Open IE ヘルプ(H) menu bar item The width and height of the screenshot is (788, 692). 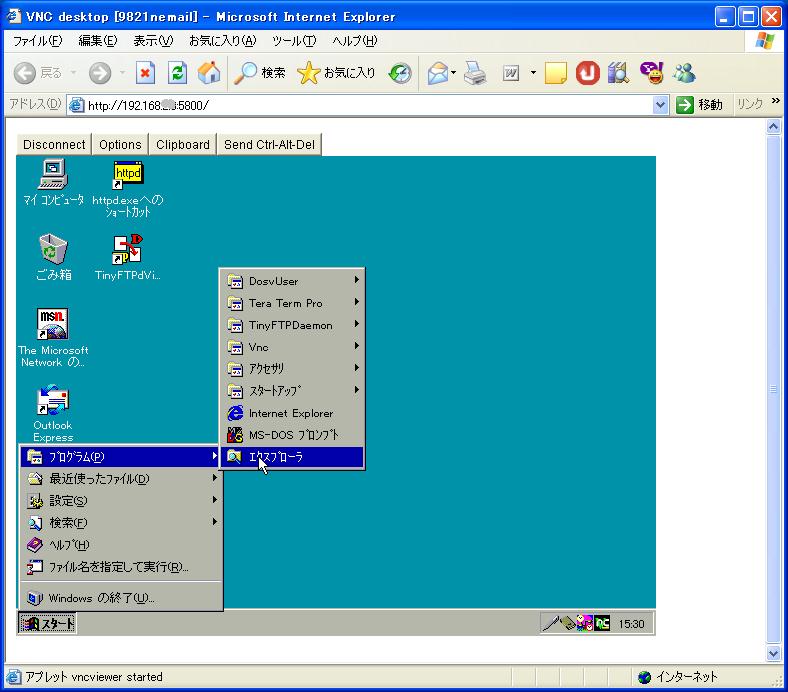pos(354,41)
